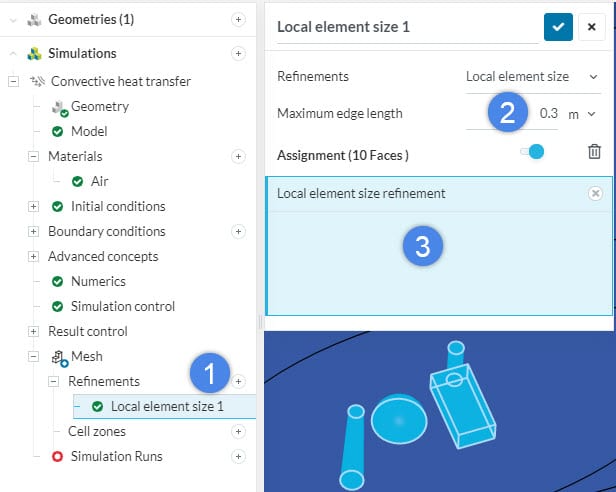Select Local element size 1 refinement
This screenshot has width=616, height=492.
coord(165,406)
